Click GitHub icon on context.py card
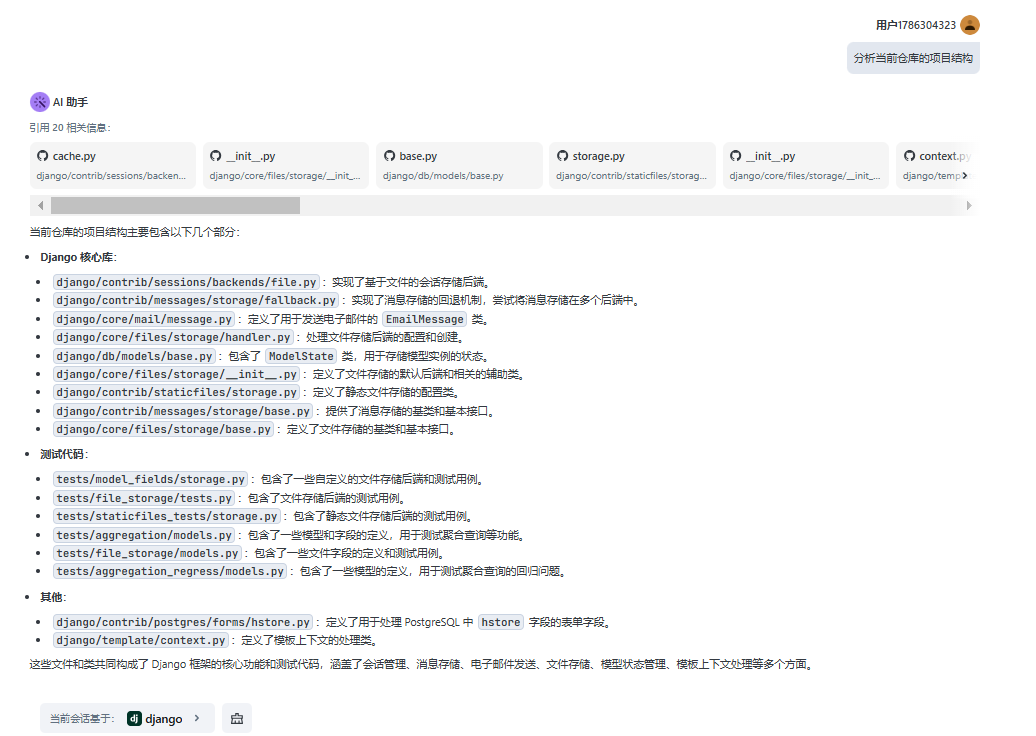The width and height of the screenshot is (1036, 736). [910, 156]
